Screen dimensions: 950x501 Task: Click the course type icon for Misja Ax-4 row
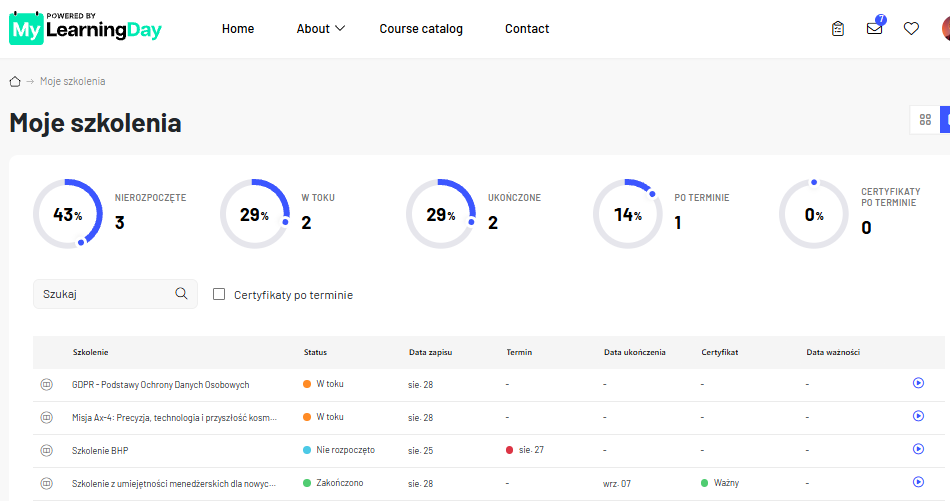(x=47, y=417)
